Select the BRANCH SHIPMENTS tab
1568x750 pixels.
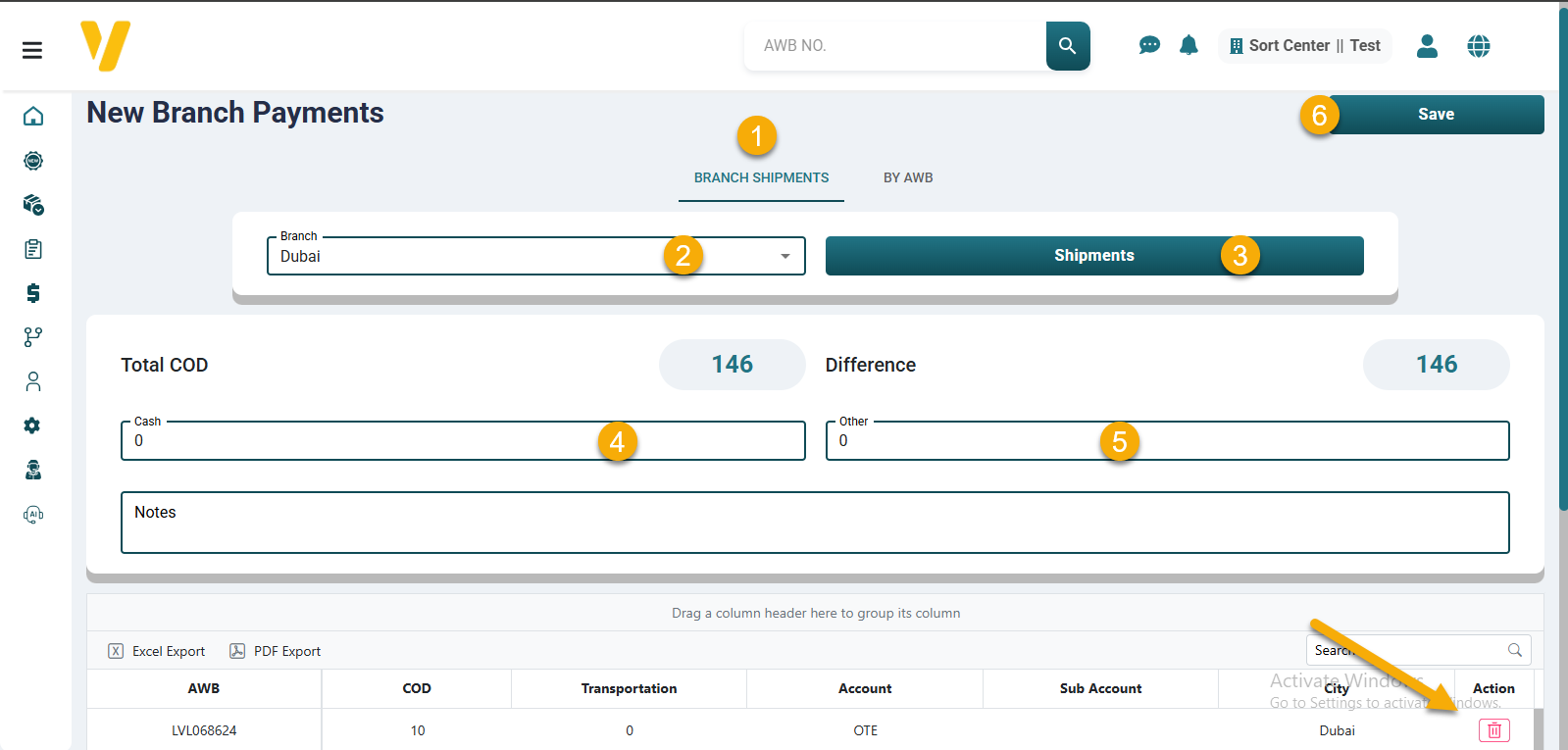tap(761, 177)
